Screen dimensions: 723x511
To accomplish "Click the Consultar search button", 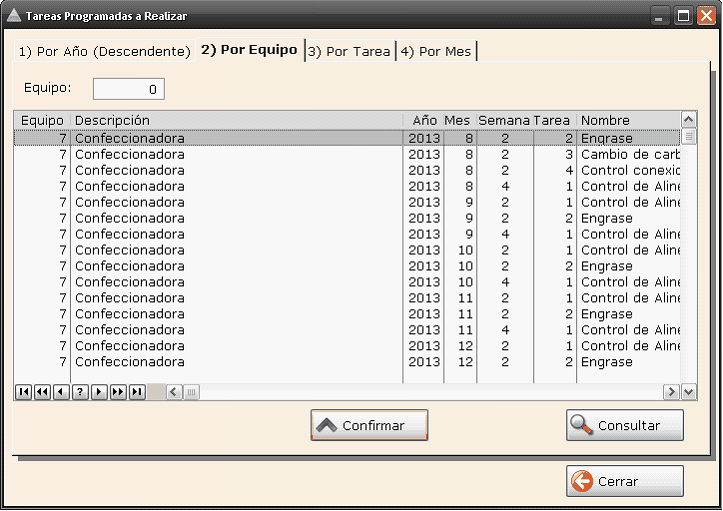I will [625, 425].
